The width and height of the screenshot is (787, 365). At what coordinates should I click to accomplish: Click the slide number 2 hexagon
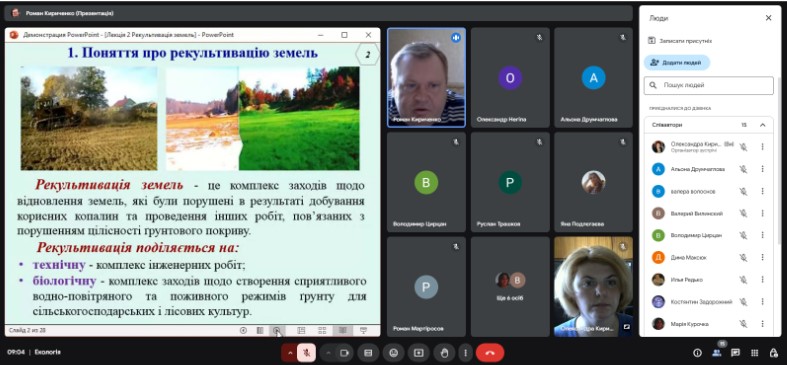click(x=367, y=55)
